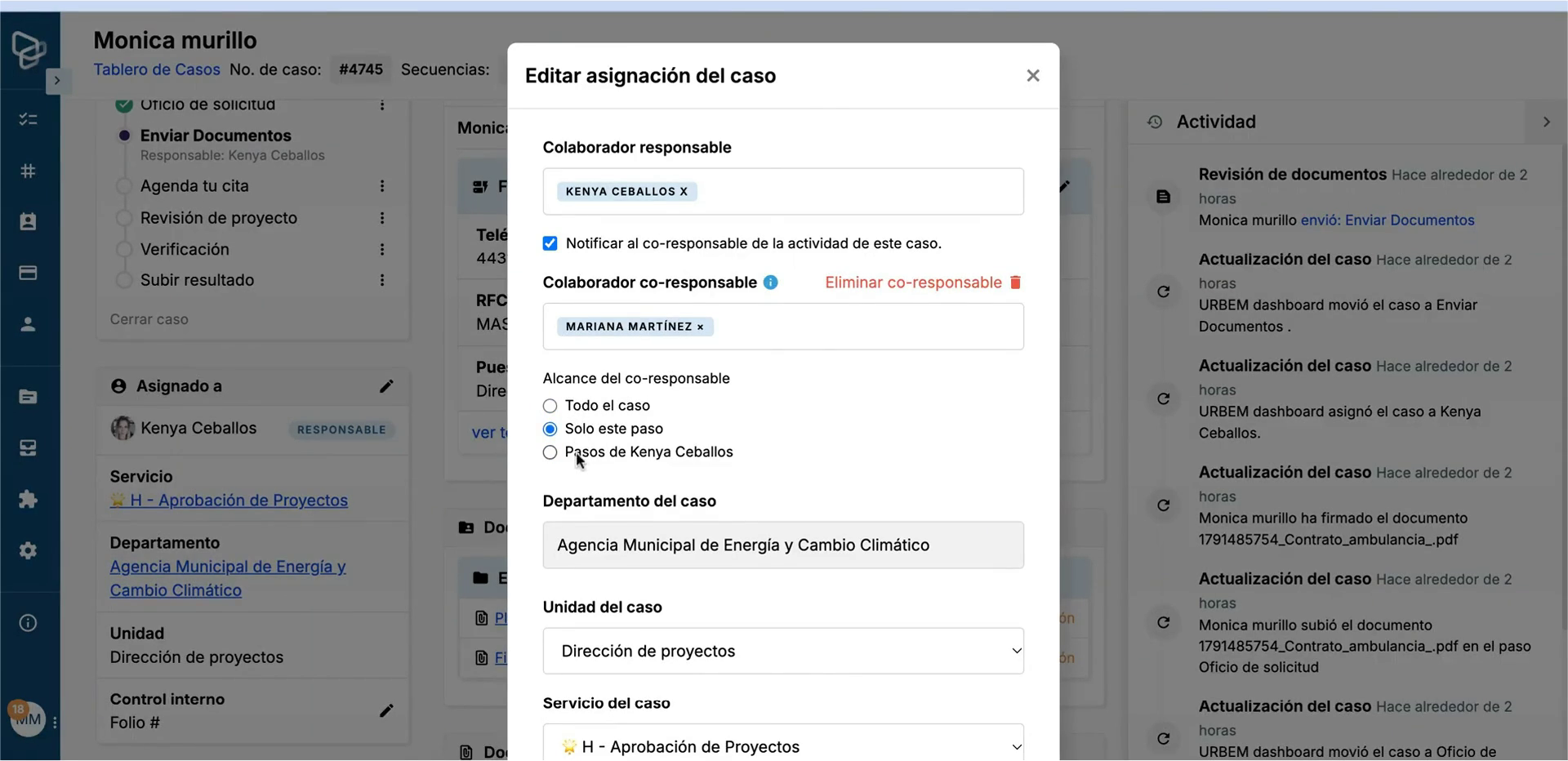1568x761 pixels.
Task: Click Departamento del caso field
Action: tap(783, 545)
